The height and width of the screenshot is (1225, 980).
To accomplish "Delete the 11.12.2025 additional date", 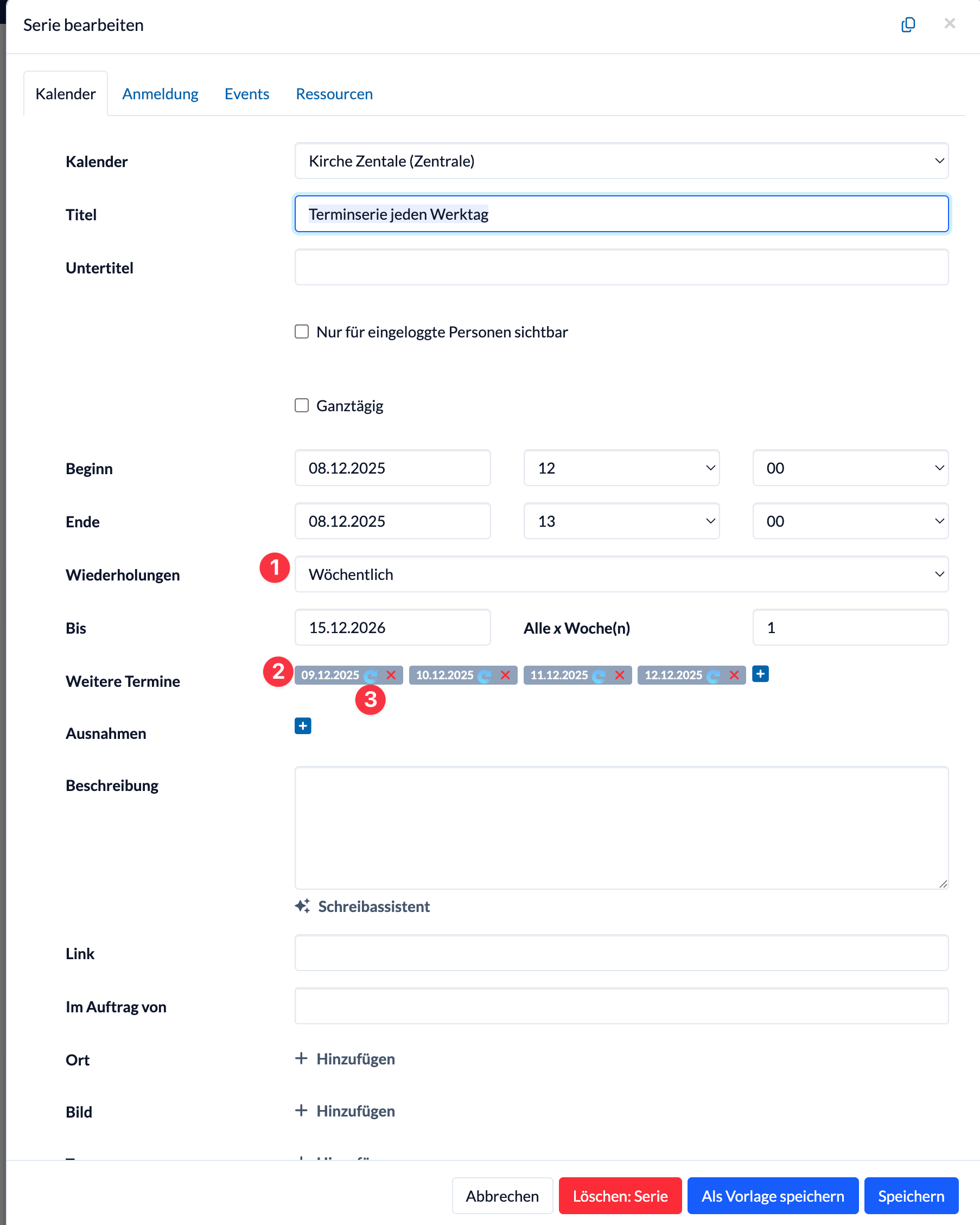I will [620, 675].
